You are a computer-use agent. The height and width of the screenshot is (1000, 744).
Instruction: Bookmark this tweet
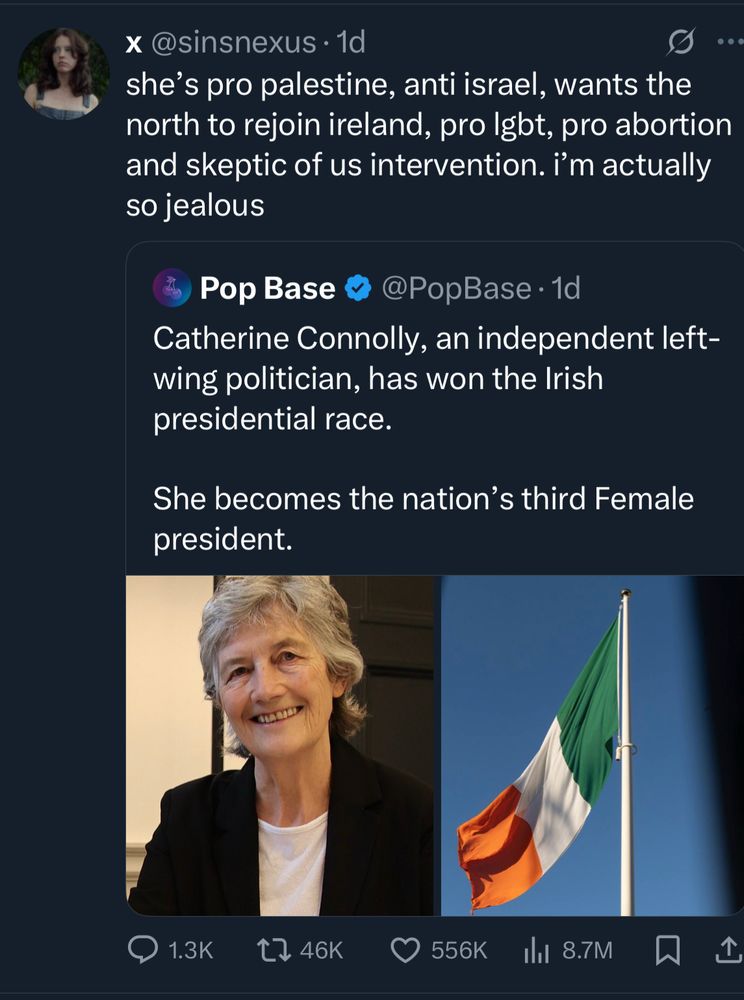tap(666, 948)
